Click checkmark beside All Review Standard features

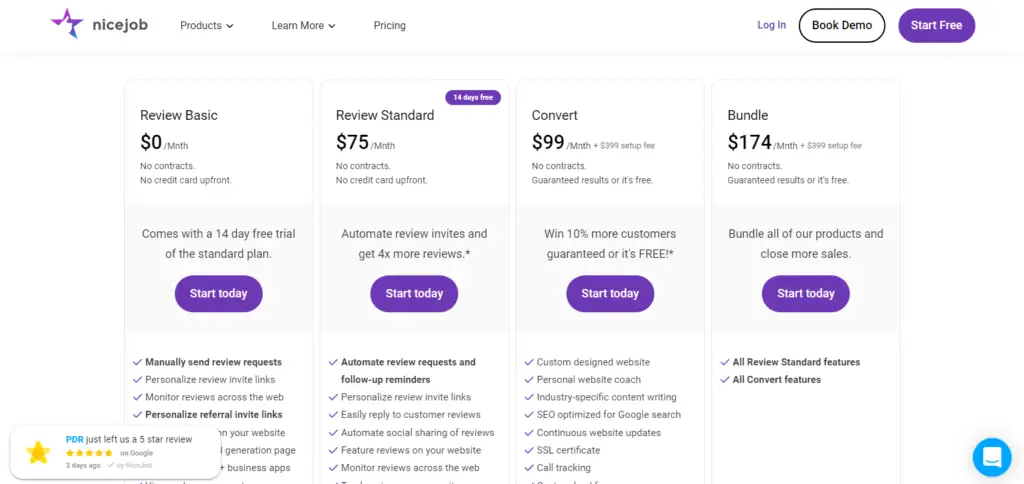click(x=725, y=362)
